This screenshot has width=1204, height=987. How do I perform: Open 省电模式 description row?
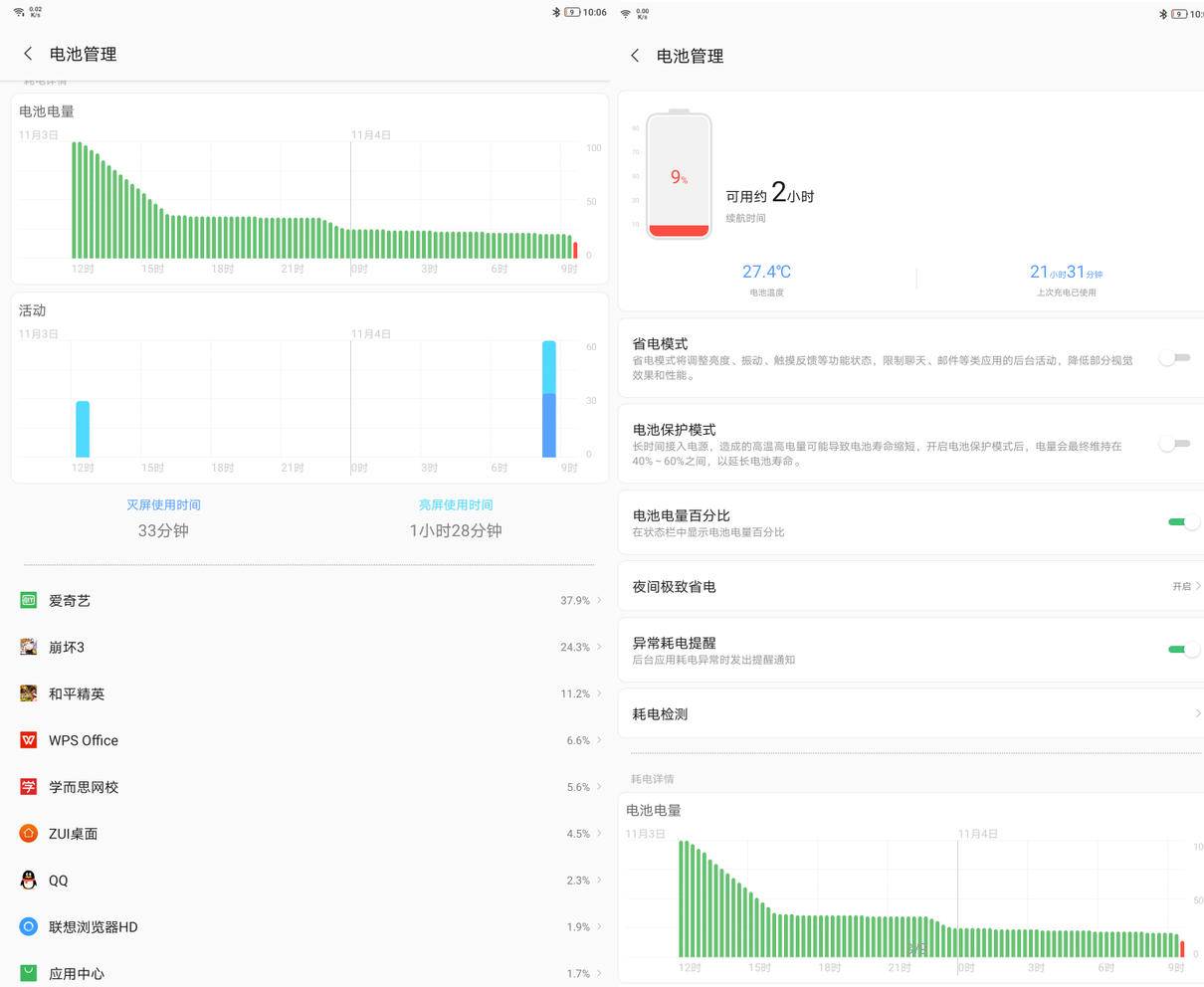[x=910, y=358]
